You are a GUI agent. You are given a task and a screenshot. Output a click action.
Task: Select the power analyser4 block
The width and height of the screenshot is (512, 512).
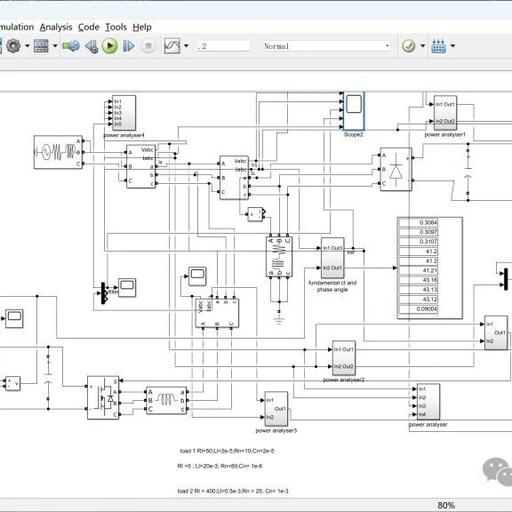[124, 113]
